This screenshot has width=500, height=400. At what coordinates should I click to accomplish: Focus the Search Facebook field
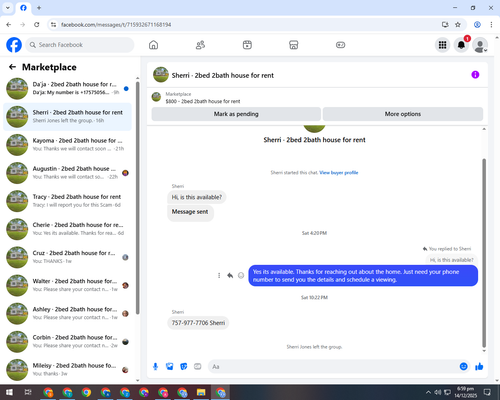tap(80, 45)
